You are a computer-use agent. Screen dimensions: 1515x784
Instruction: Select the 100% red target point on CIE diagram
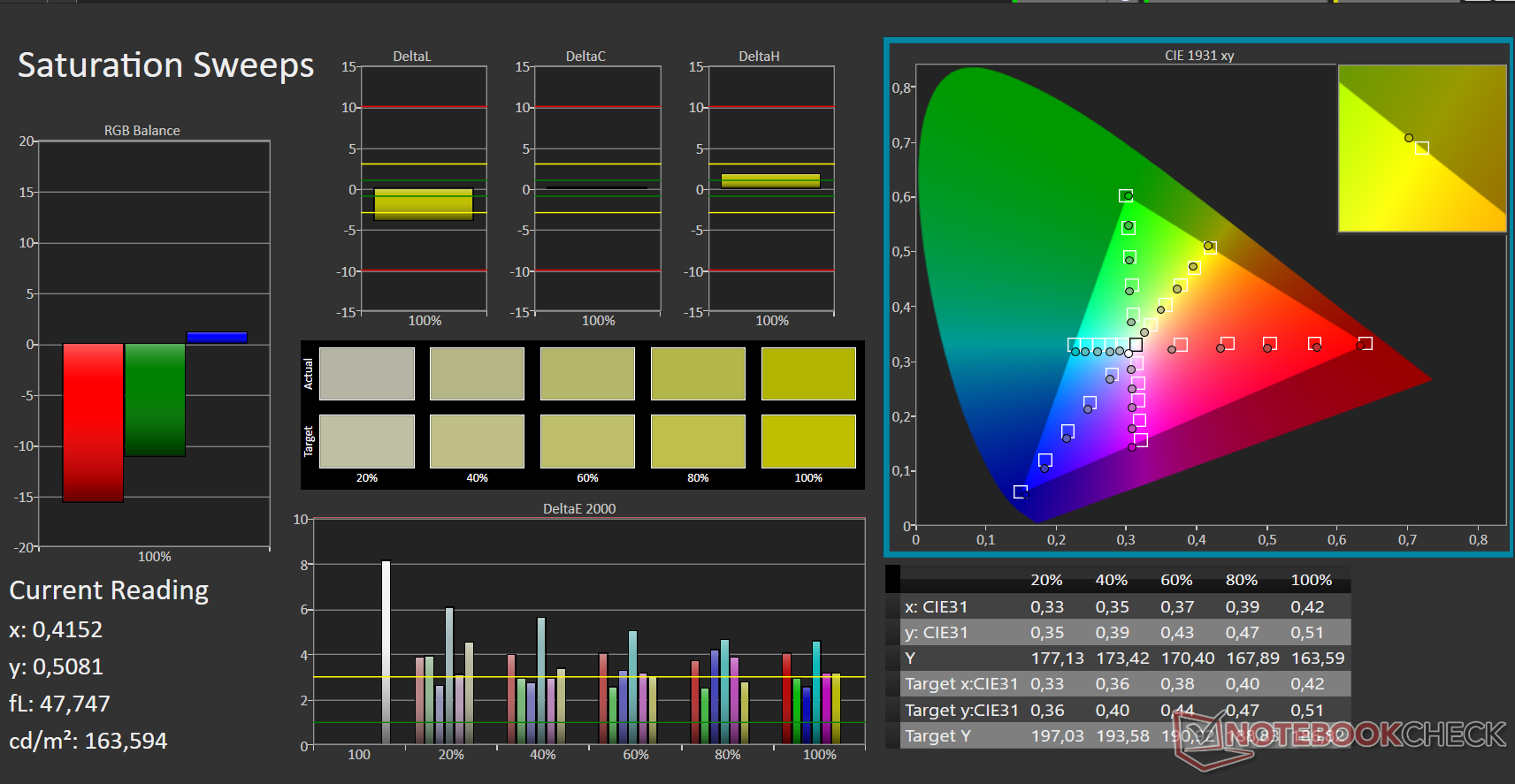(1365, 343)
